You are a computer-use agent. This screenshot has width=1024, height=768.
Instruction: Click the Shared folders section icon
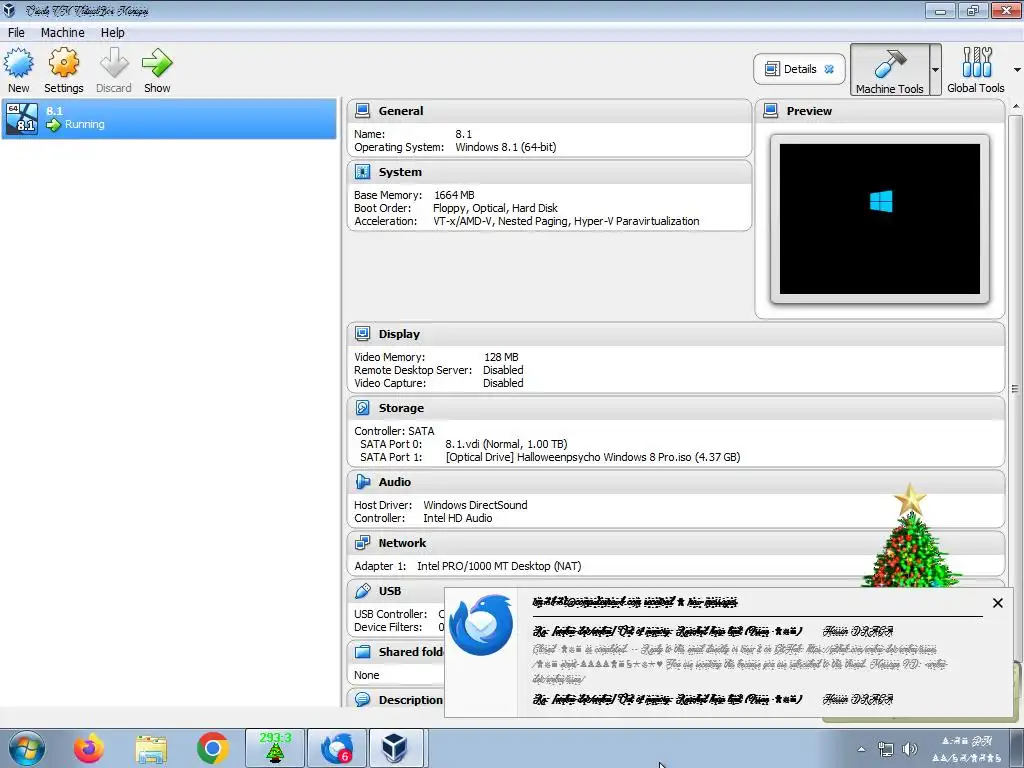point(362,651)
